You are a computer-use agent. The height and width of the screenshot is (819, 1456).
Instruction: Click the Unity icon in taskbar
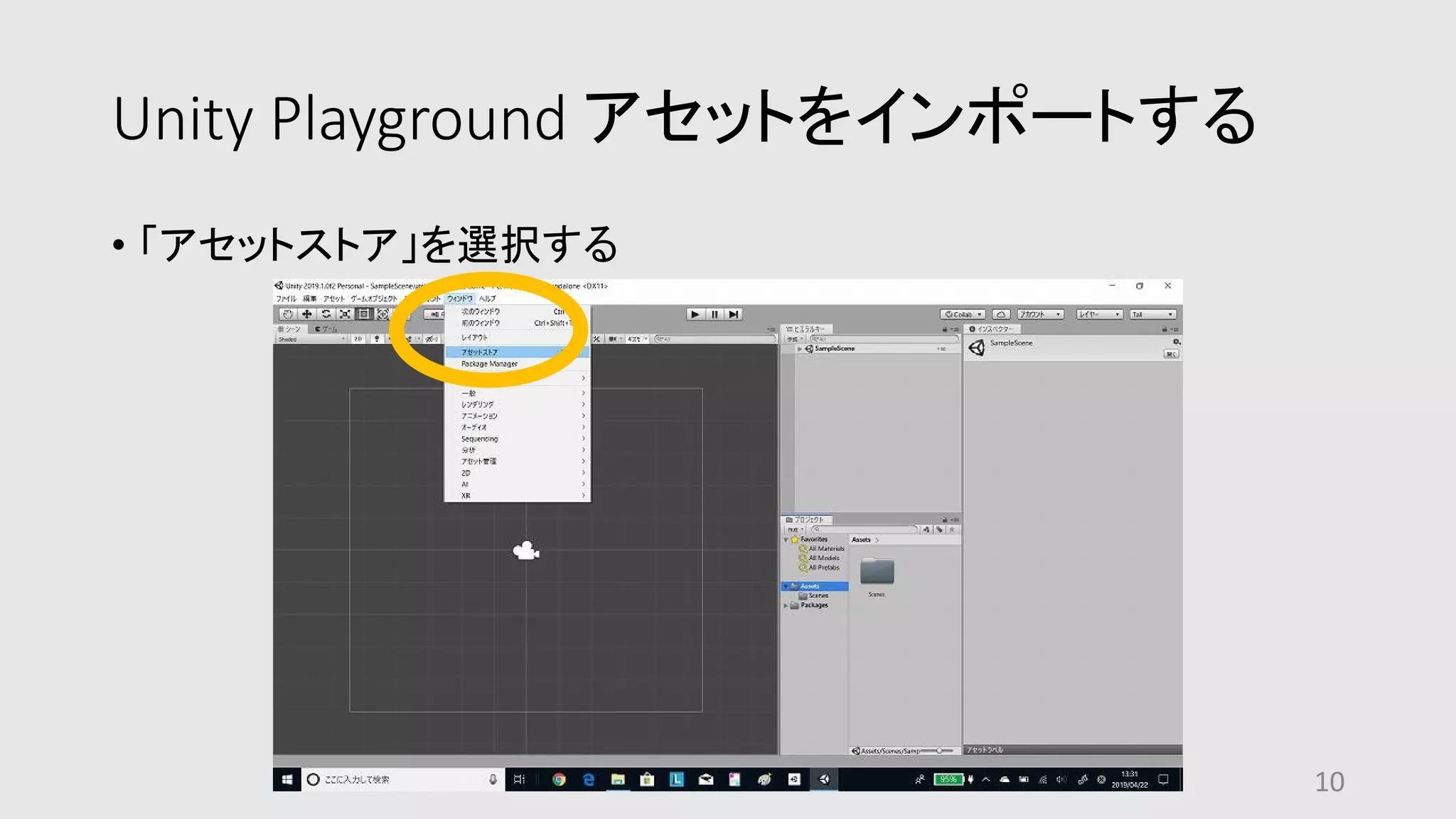coord(824,779)
